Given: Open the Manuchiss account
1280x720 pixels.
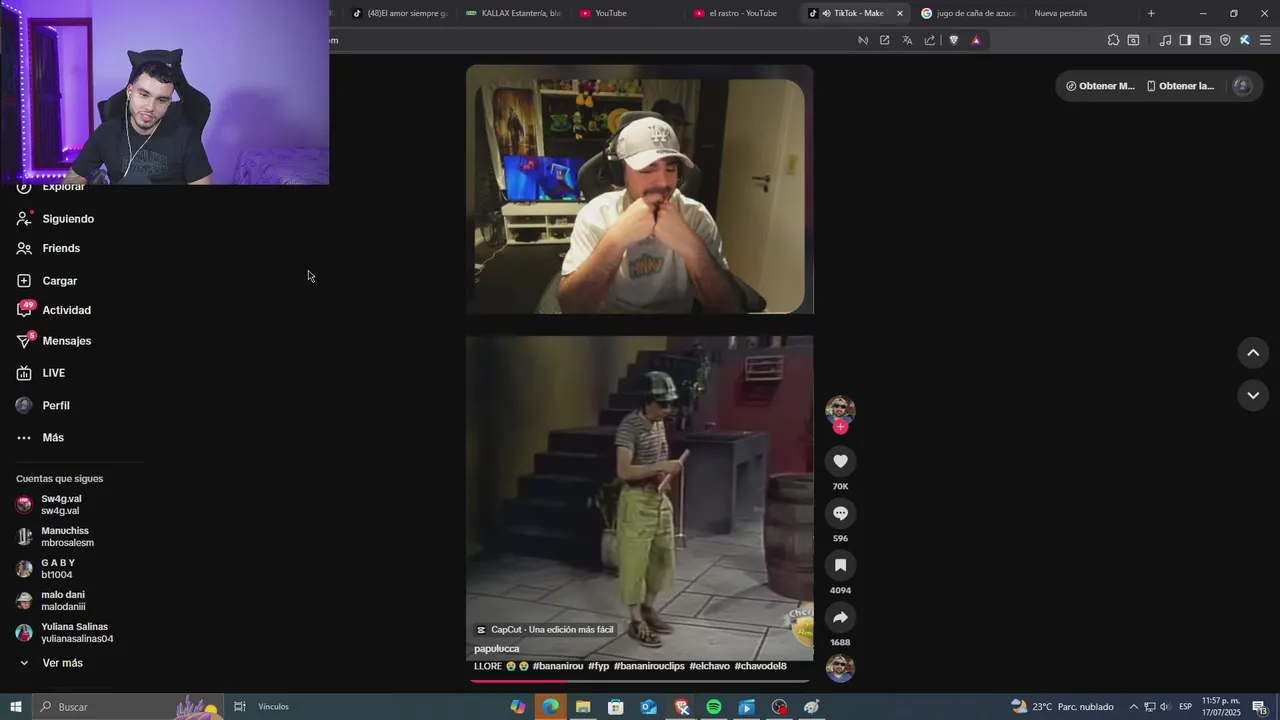Looking at the screenshot, I should [67, 536].
